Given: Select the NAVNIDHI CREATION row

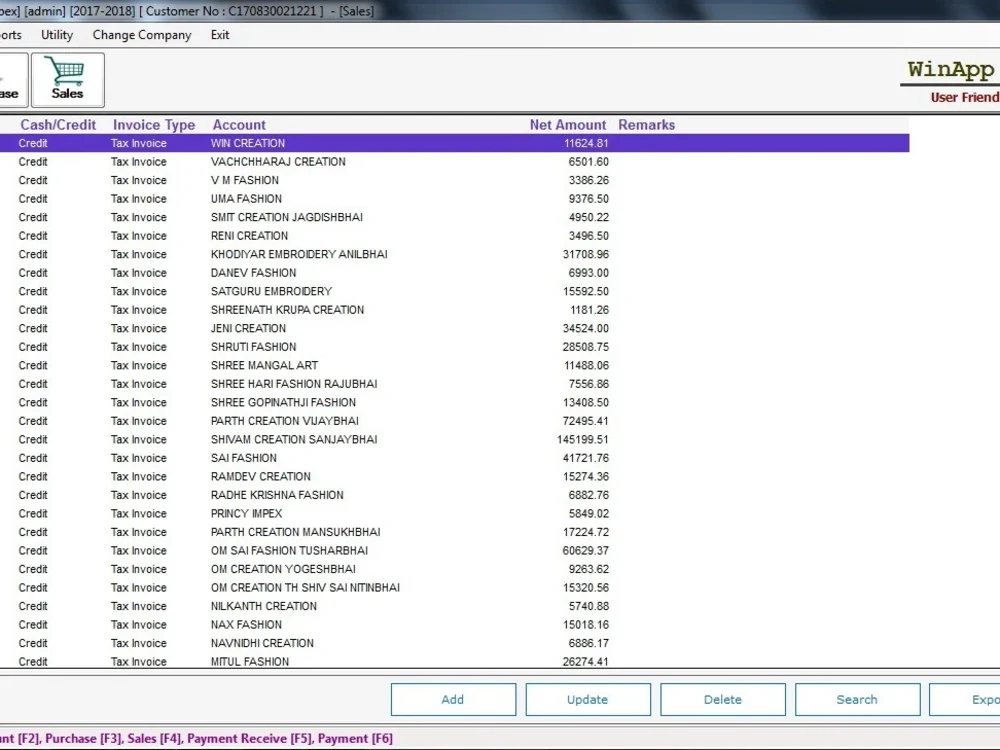Looking at the screenshot, I should pos(454,643).
